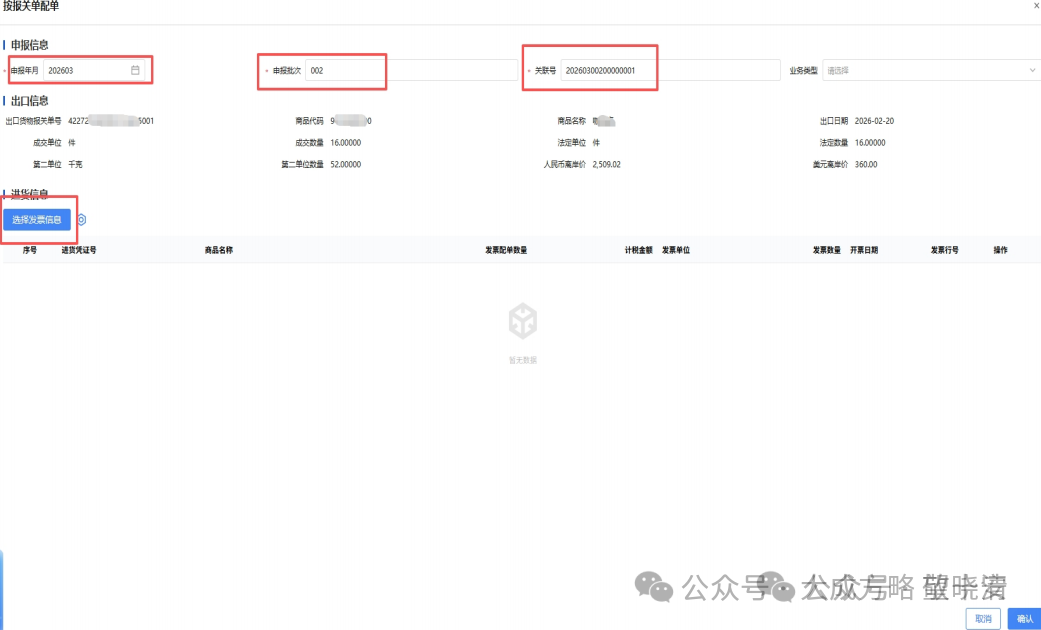
Task: Click the 选择发票信息 button
Action: (37, 220)
